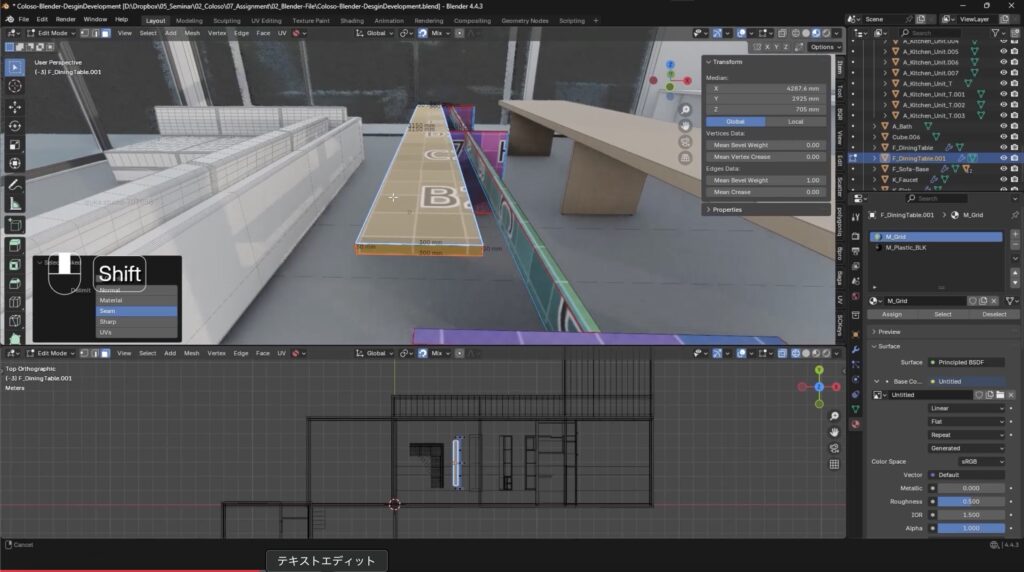Toggle X-ray in the upper viewport header
1024x572 pixels.
pyautogui.click(x=782, y=33)
